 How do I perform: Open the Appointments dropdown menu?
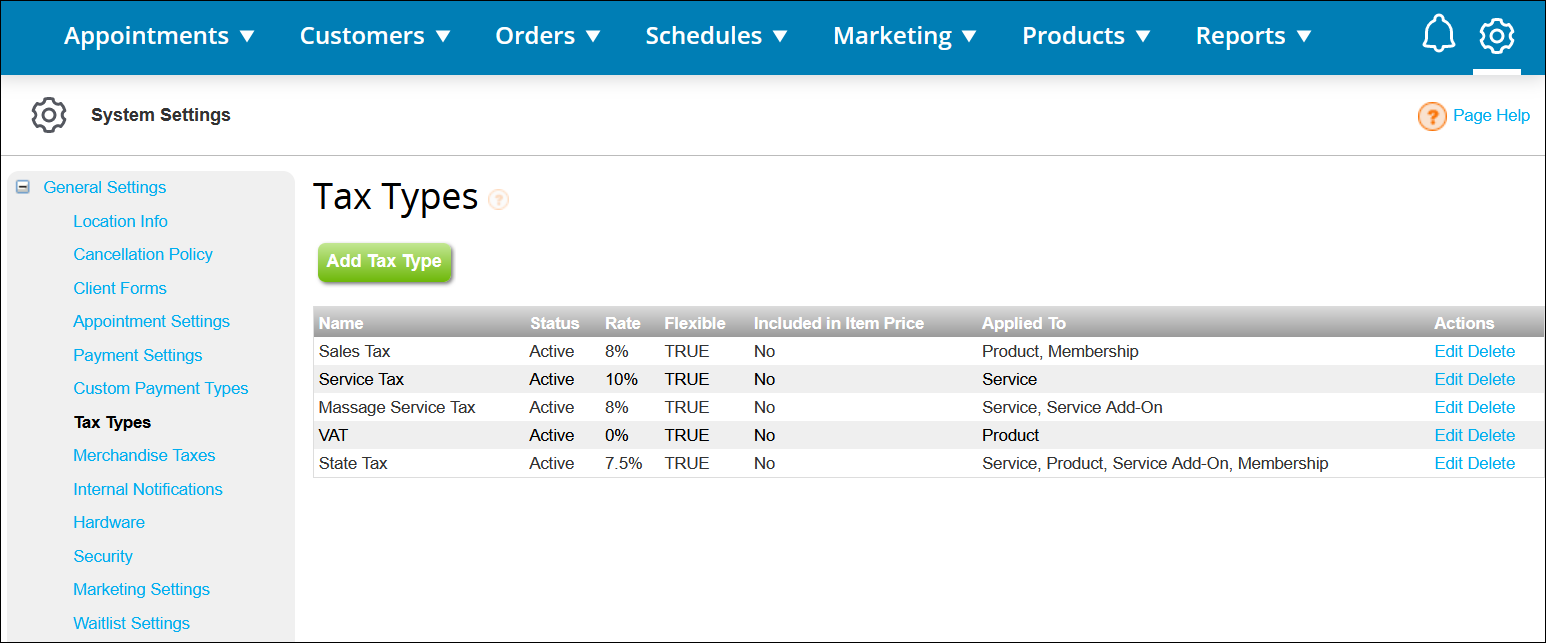160,36
